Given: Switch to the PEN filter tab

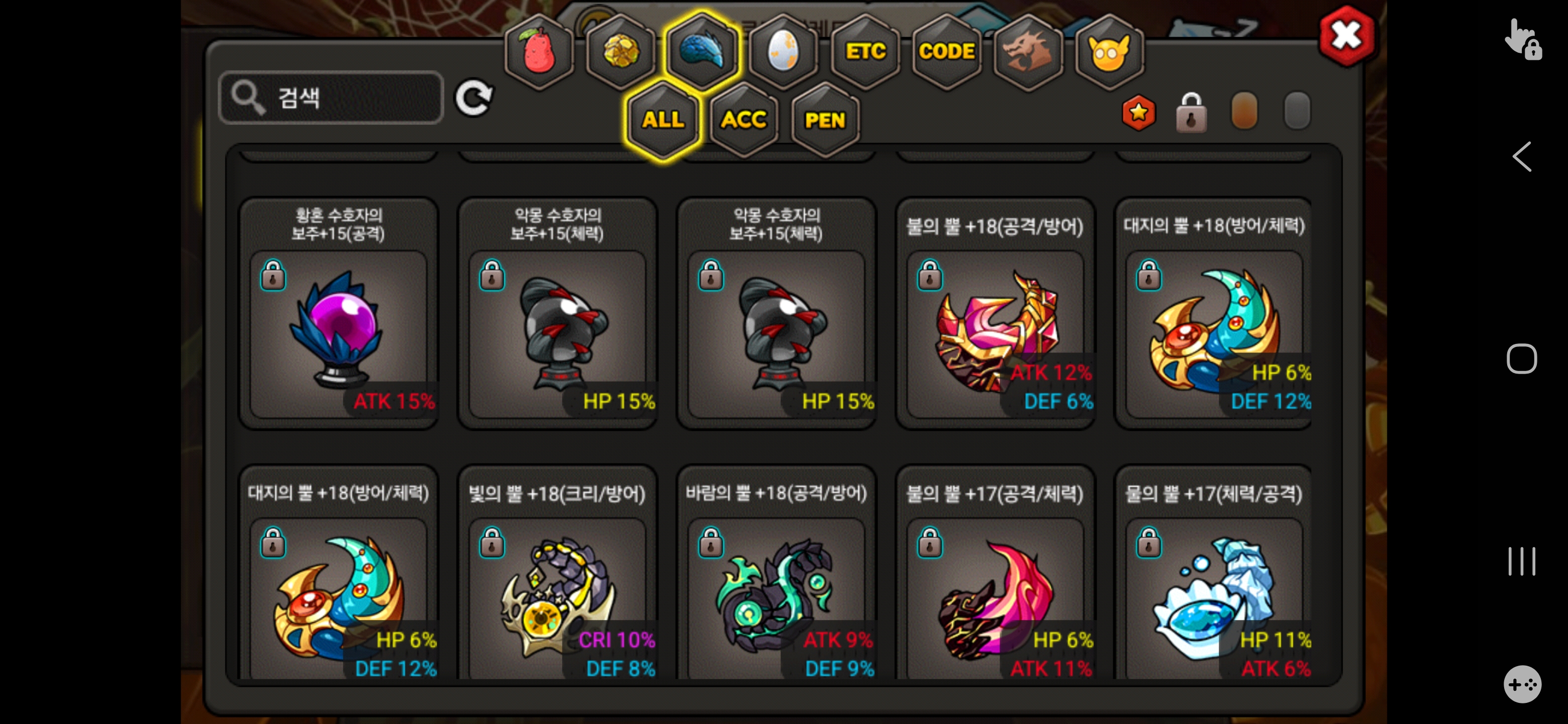Looking at the screenshot, I should click(x=825, y=119).
